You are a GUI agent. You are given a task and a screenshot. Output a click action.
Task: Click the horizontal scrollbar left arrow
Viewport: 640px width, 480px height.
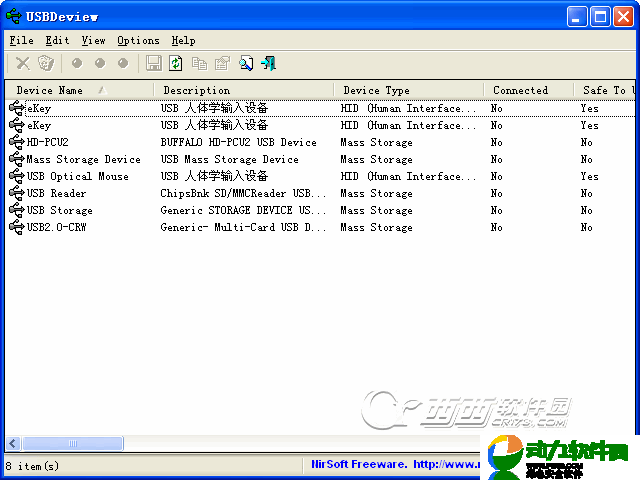click(13, 443)
